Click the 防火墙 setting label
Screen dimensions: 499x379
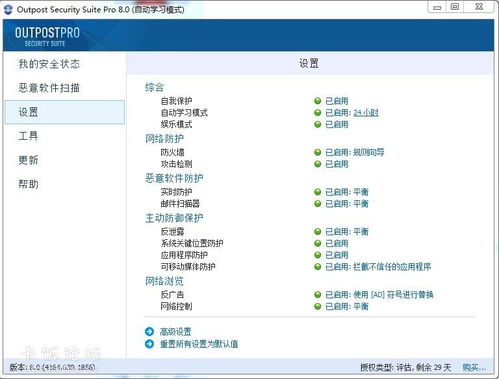click(x=172, y=152)
